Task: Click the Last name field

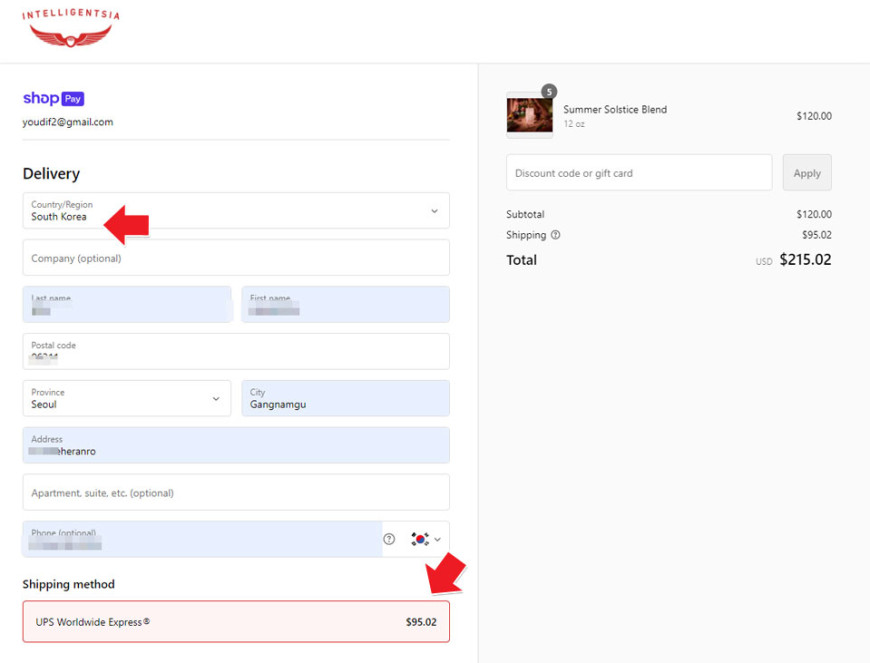Action: click(x=127, y=304)
